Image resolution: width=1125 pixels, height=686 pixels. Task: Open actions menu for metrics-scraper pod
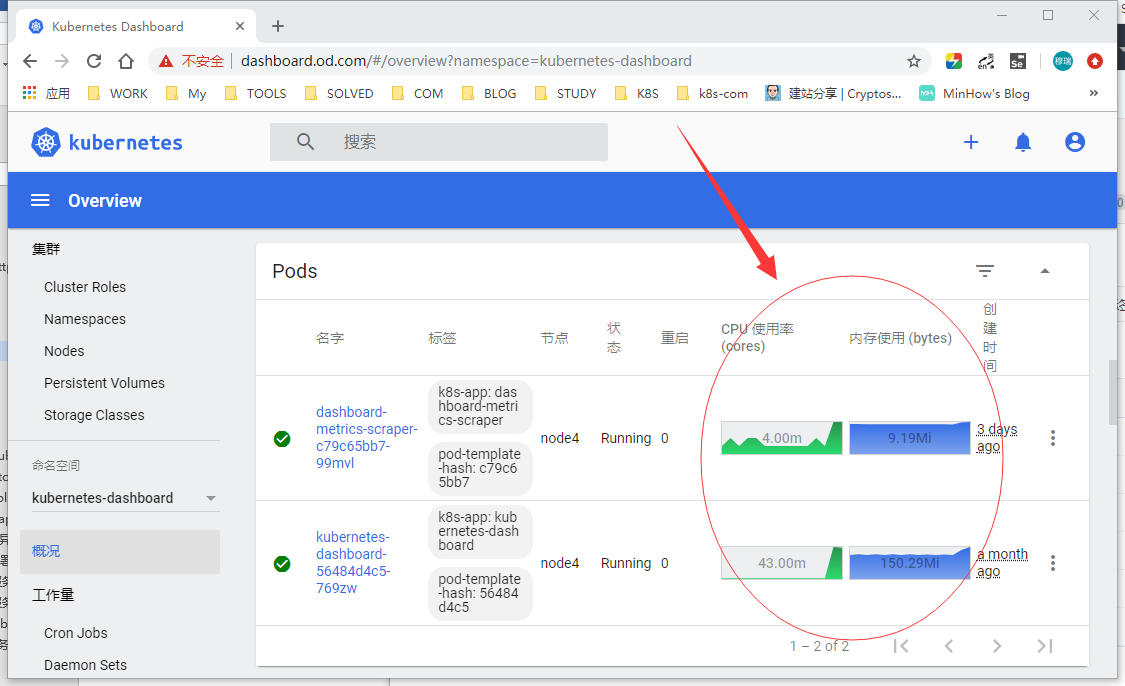point(1053,438)
